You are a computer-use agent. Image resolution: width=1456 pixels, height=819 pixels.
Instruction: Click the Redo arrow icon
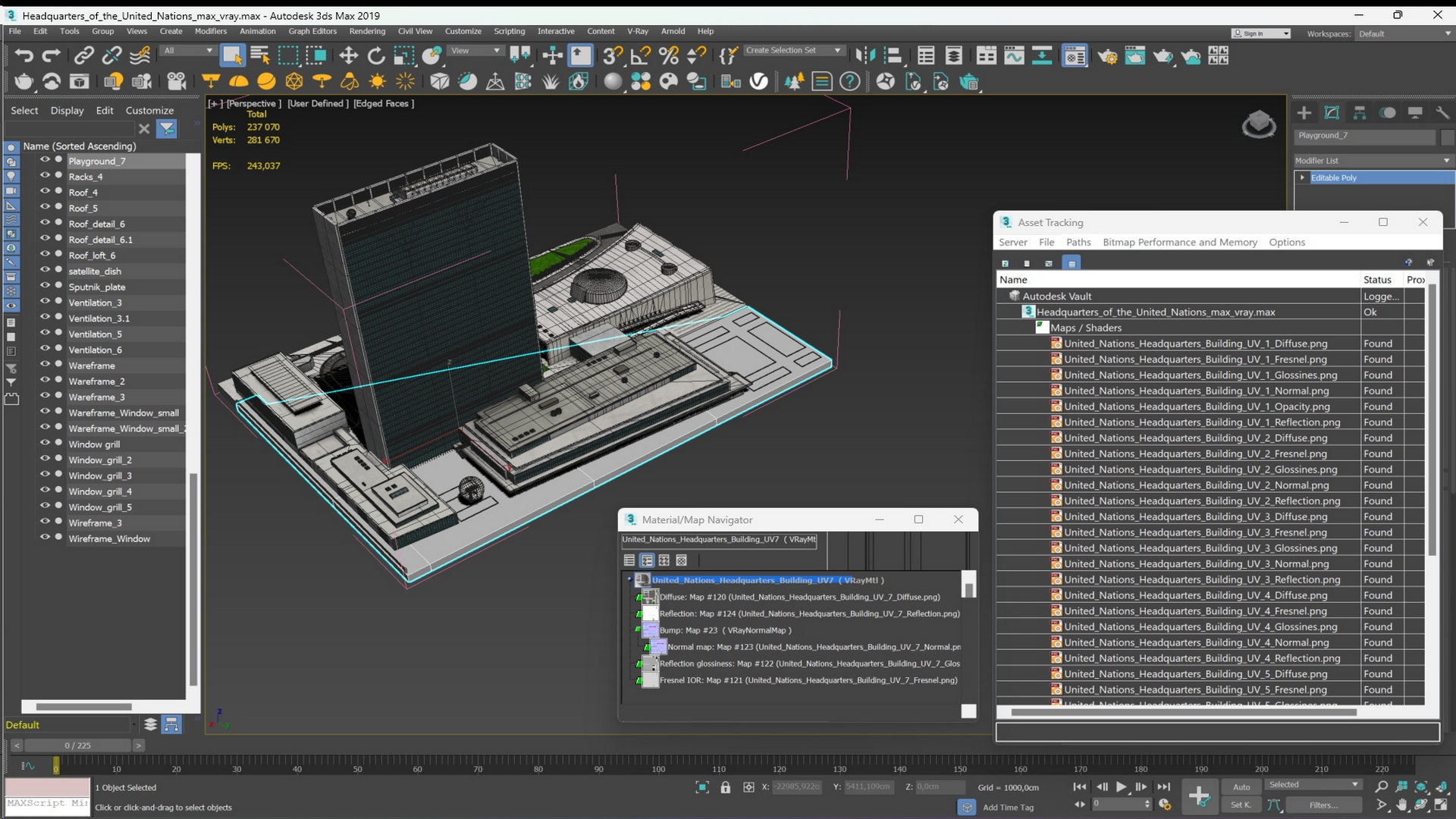pyautogui.click(x=51, y=55)
